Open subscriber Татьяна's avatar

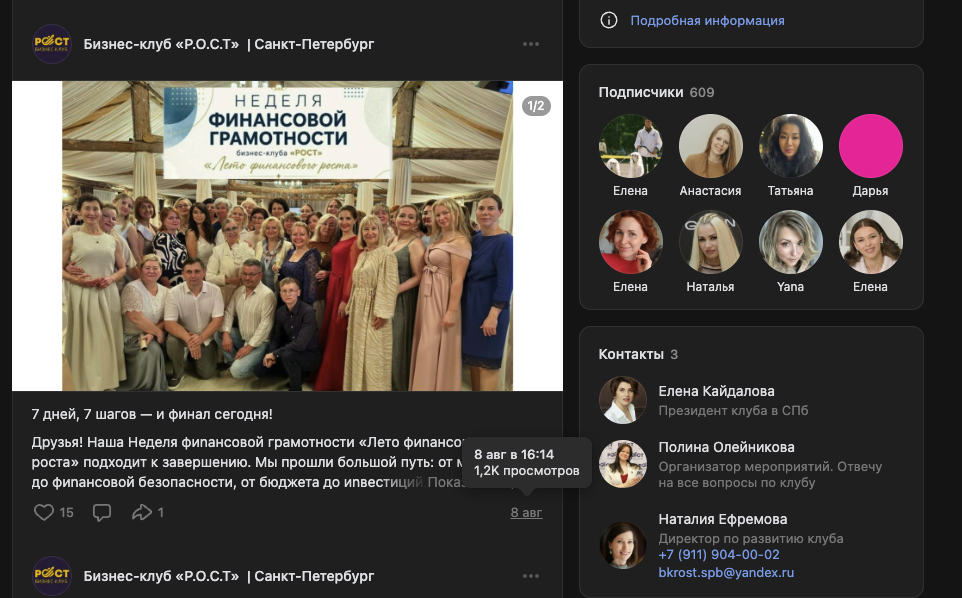pyautogui.click(x=791, y=146)
